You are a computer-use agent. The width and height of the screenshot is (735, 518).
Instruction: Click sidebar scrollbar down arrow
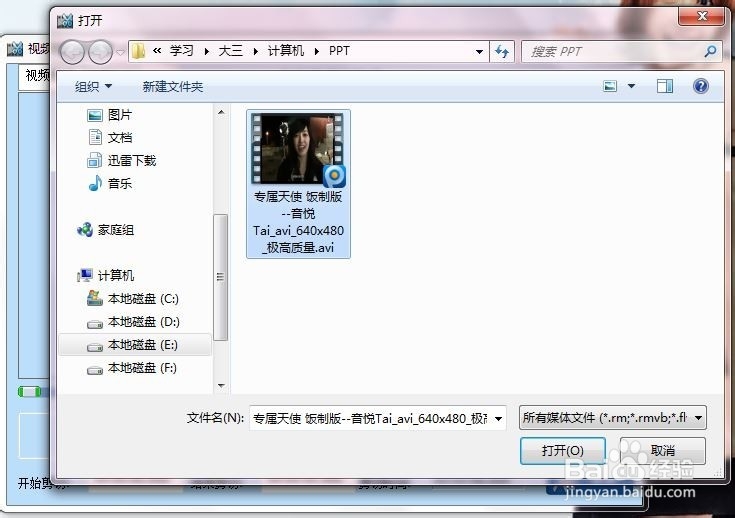[x=221, y=386]
